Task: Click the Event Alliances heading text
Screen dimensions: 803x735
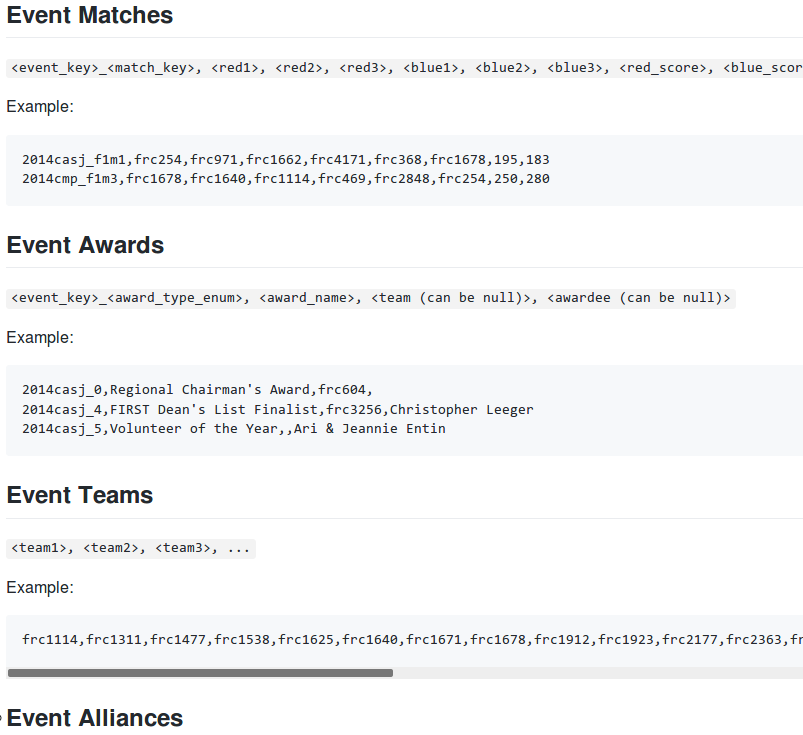Action: (95, 719)
